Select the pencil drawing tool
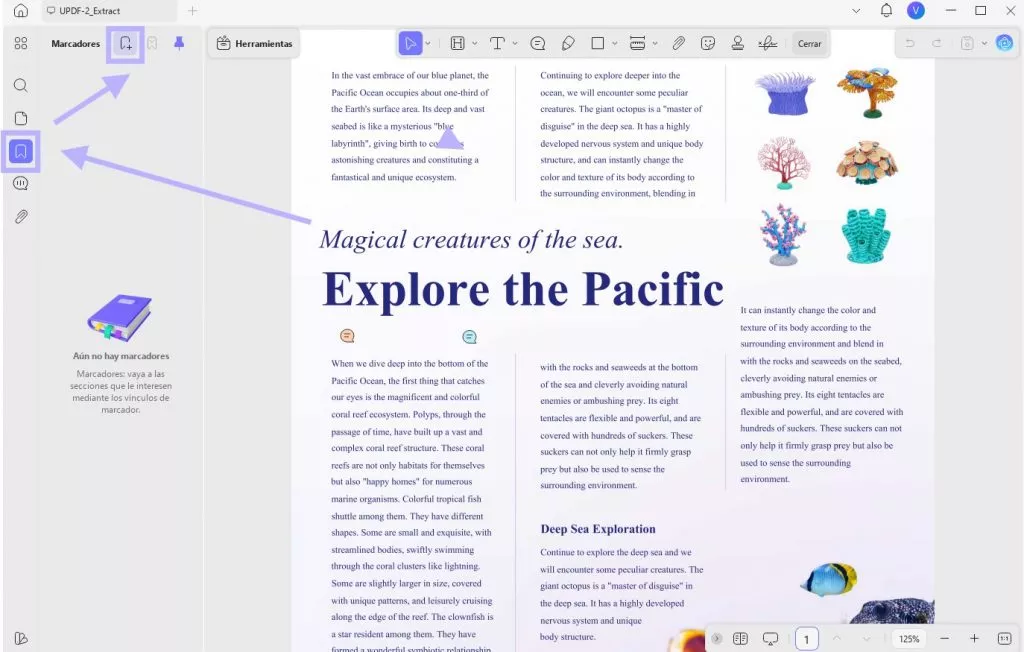 (x=568, y=44)
